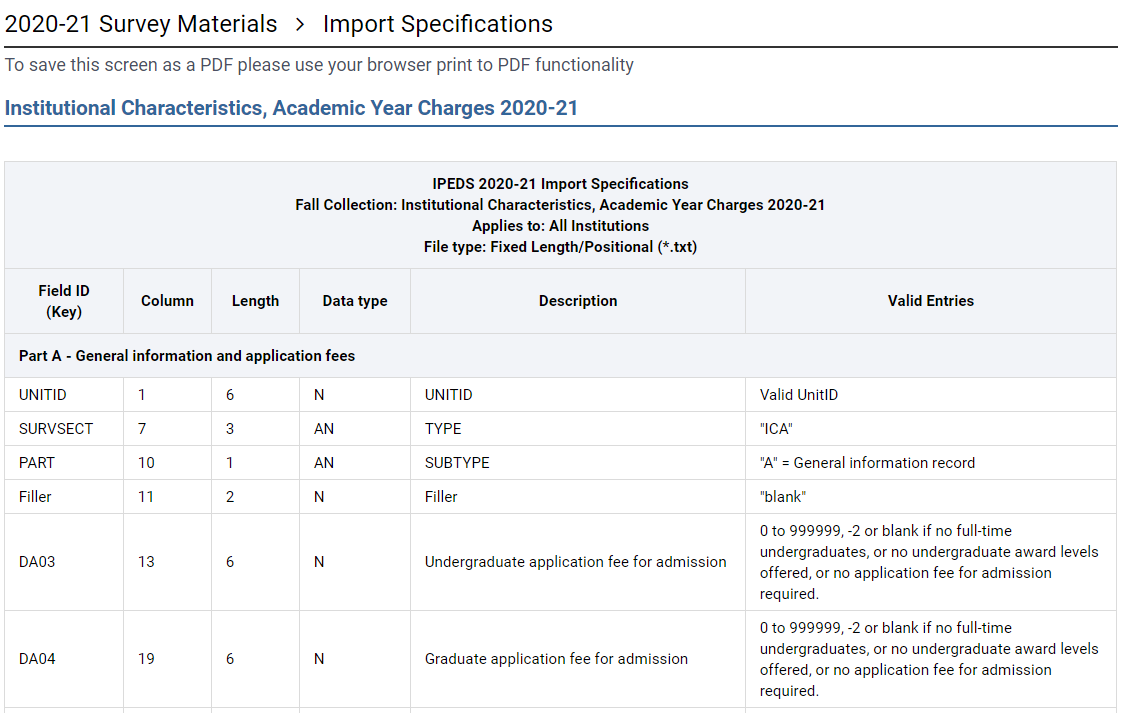
Task: Click the SURVSECT field ID cell
Action: pyautogui.click(x=56, y=429)
